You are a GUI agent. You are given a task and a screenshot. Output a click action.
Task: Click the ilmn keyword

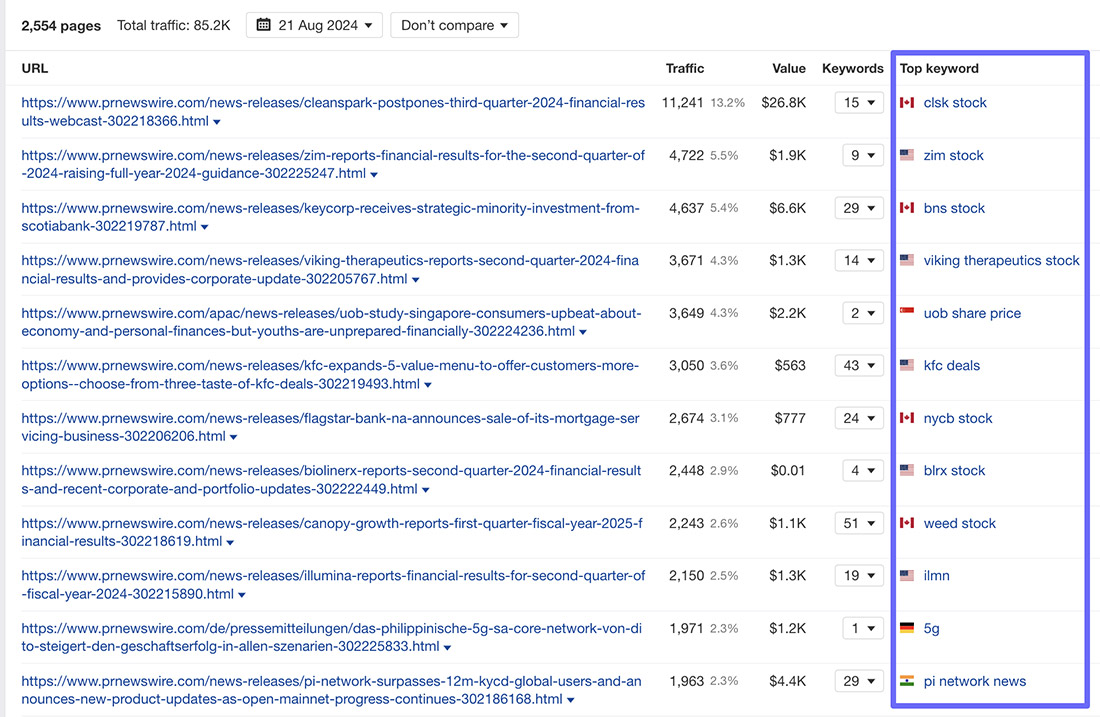[x=937, y=575]
